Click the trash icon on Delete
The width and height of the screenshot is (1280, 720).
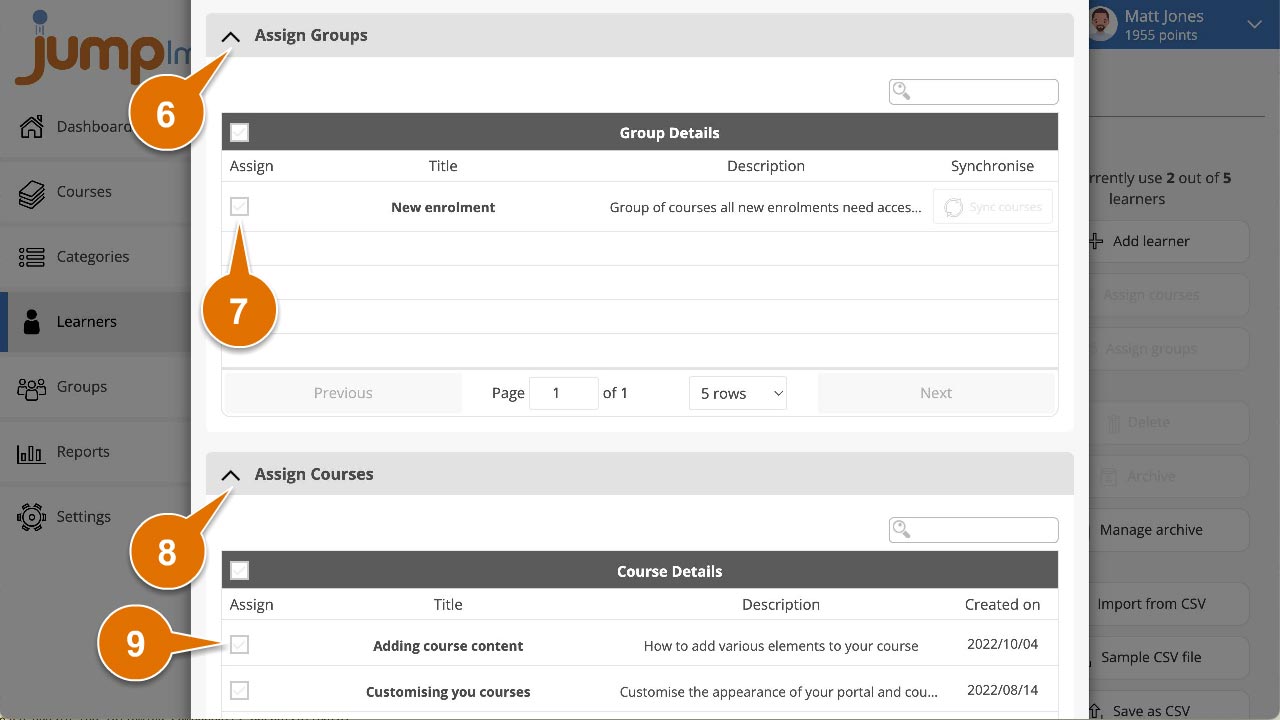[1114, 423]
